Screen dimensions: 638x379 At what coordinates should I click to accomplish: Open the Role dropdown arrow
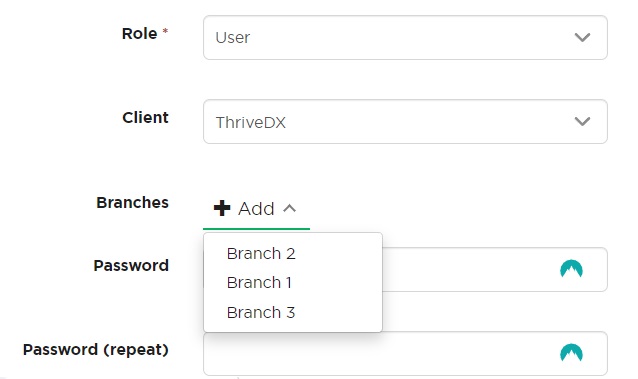tap(582, 37)
